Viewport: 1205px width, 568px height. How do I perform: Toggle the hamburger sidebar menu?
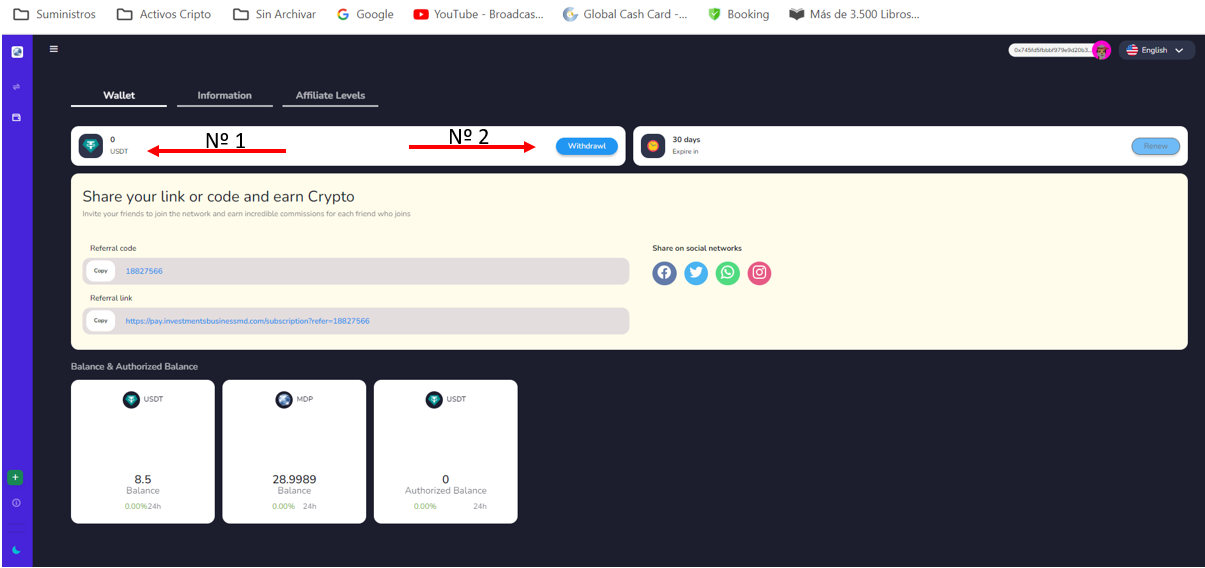point(54,49)
